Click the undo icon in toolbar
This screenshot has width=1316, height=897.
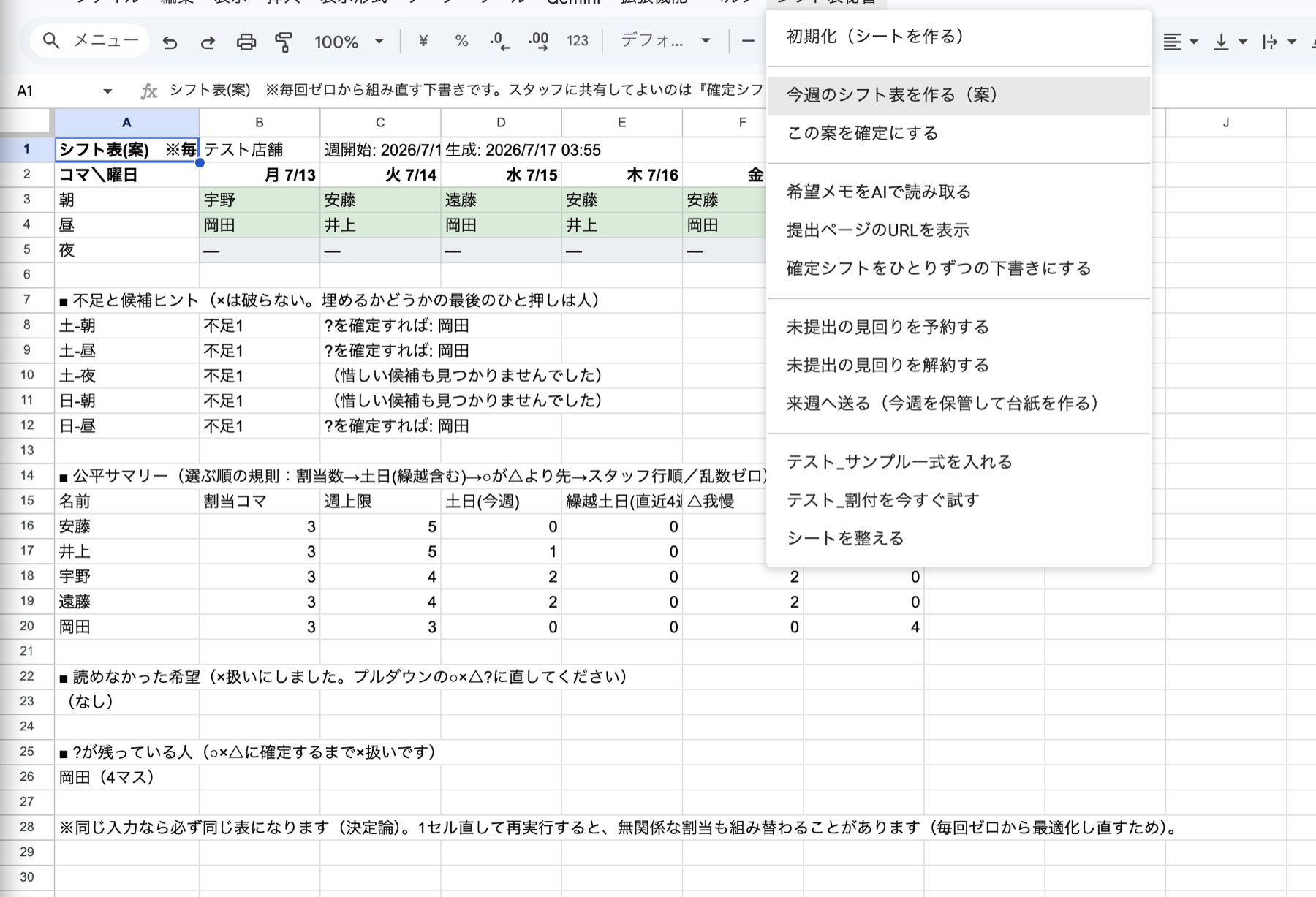click(170, 42)
